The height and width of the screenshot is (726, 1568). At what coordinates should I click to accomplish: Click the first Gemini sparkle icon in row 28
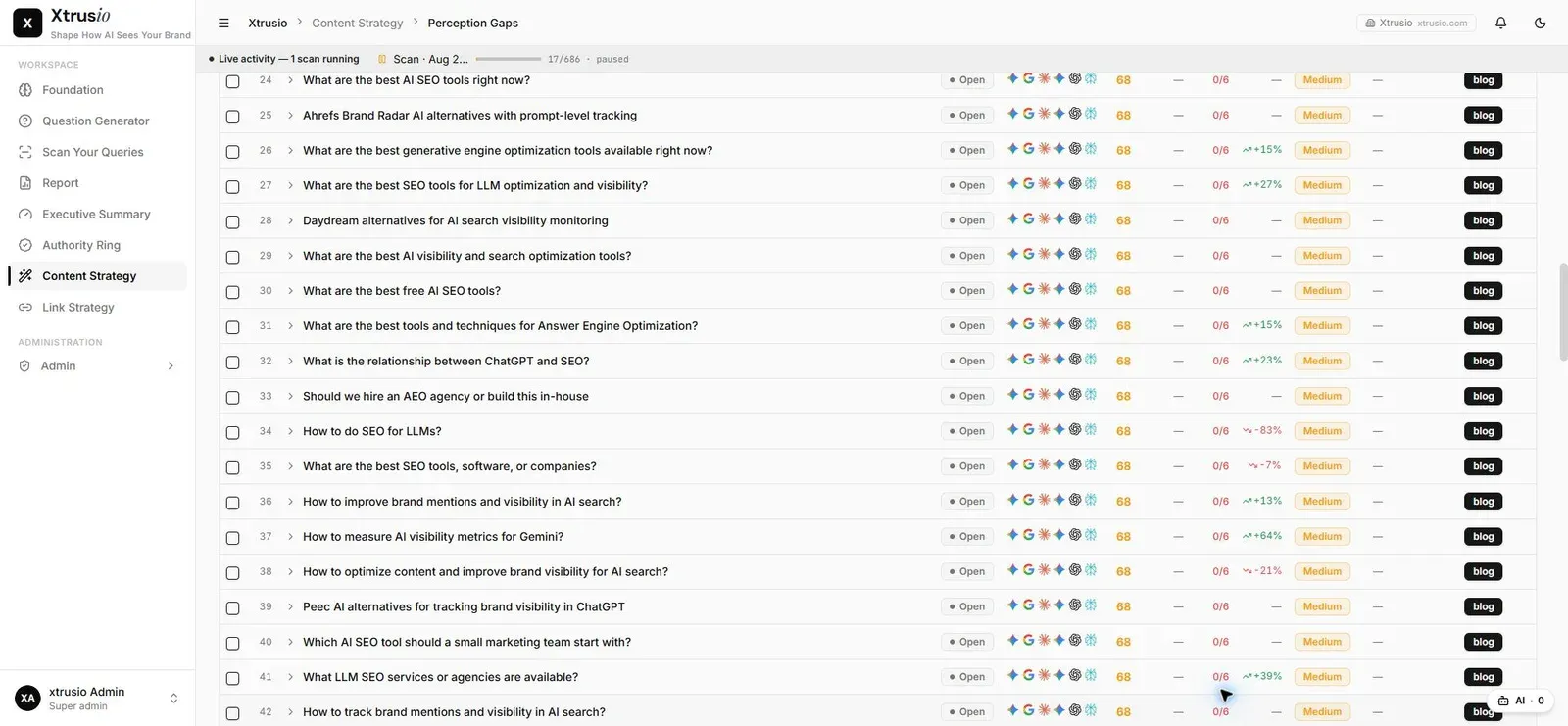pos(1012,219)
